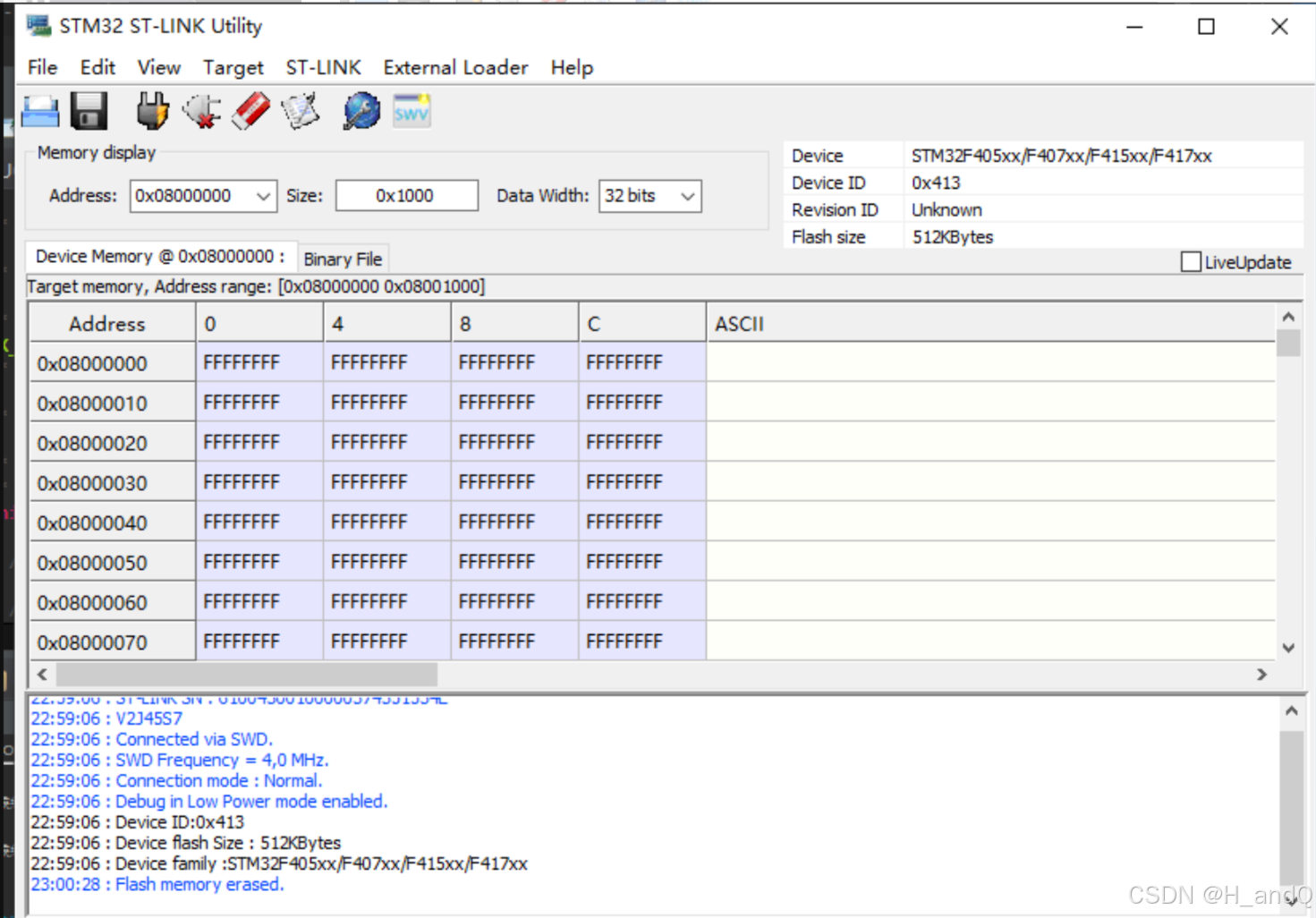Open the View menu
Screen dimensions: 1316x918
tap(158, 68)
